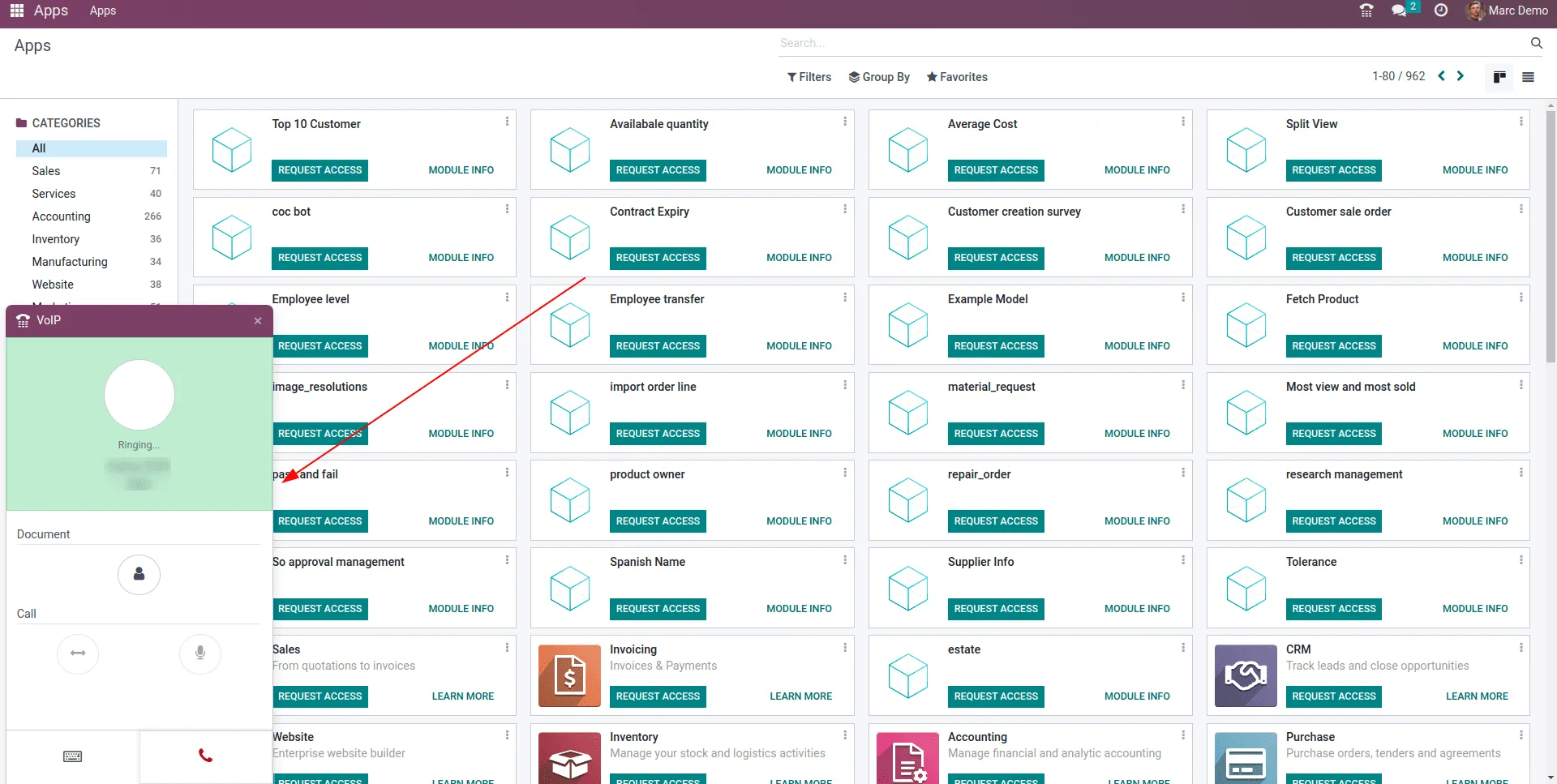Go to next page of apps
The width and height of the screenshot is (1557, 784).
[x=1460, y=76]
